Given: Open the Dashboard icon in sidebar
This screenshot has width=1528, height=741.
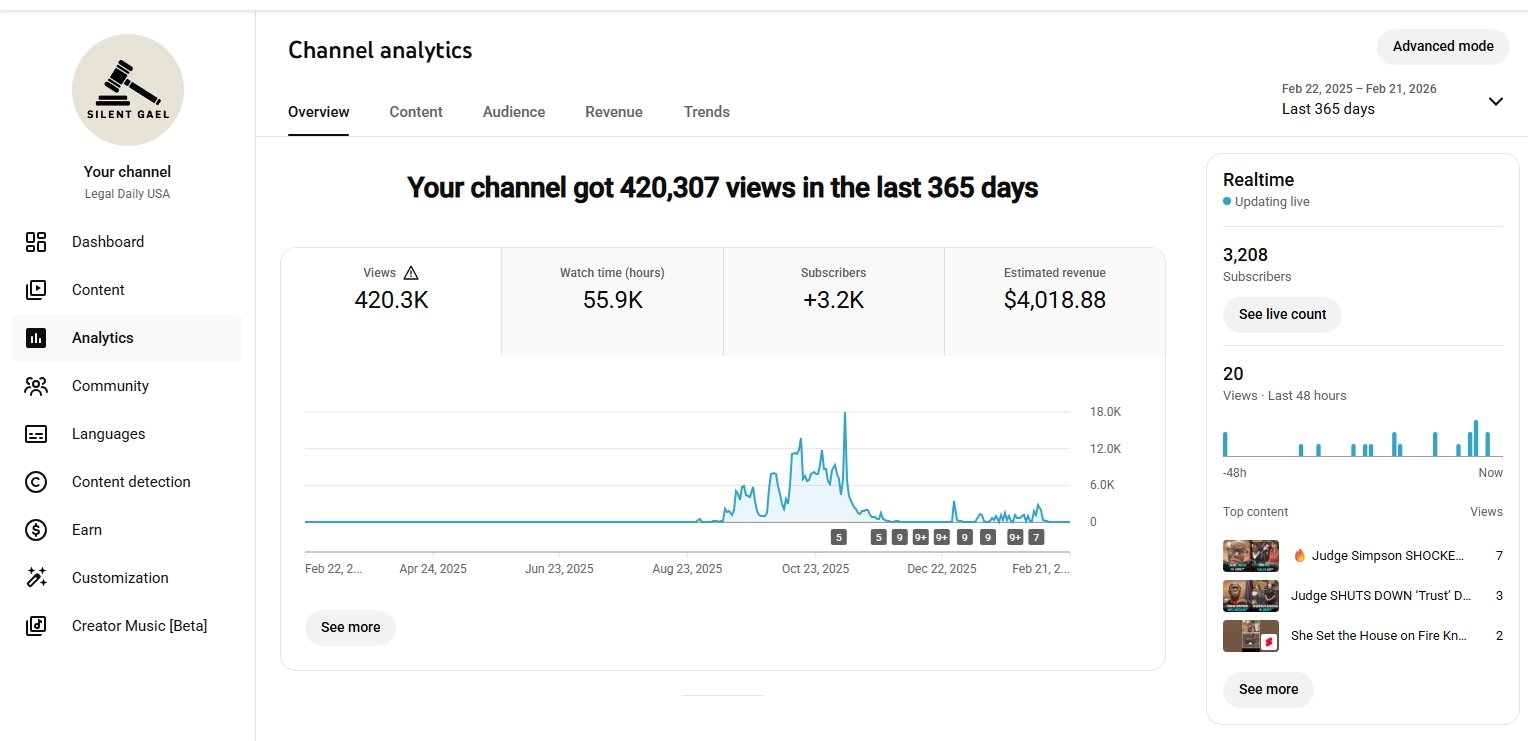Looking at the screenshot, I should click(x=36, y=242).
